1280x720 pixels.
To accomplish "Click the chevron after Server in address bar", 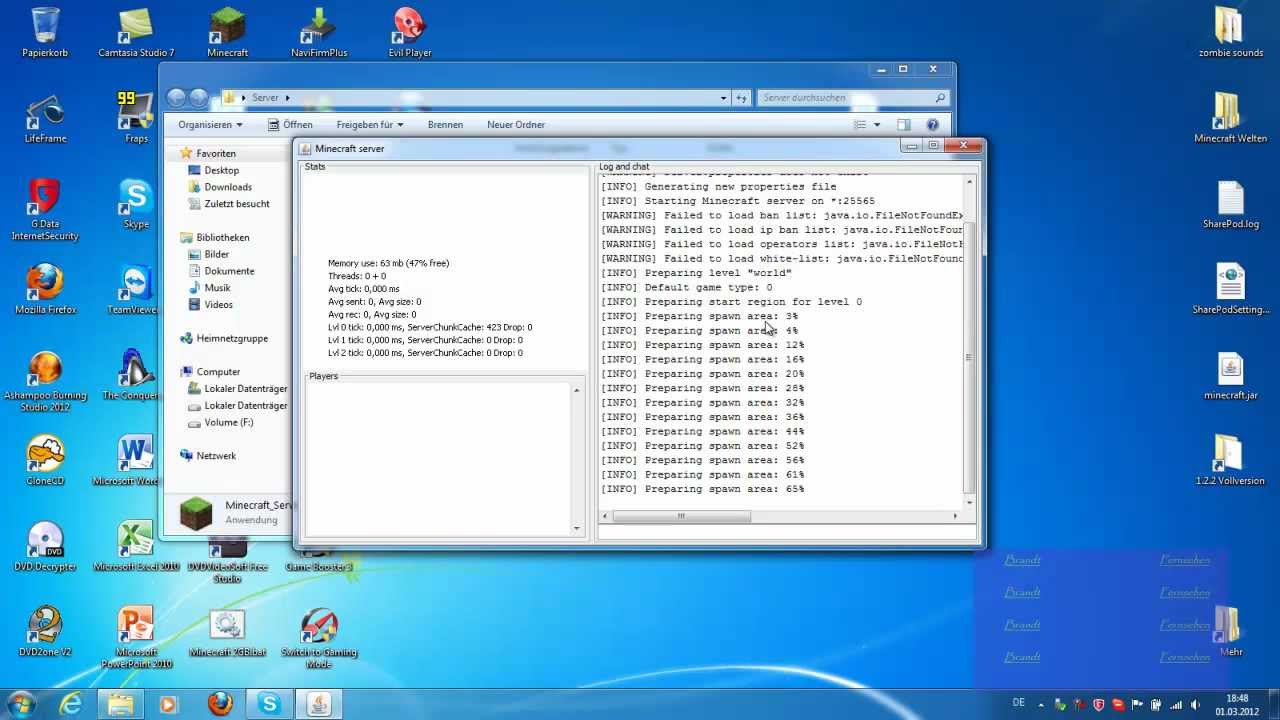I will (287, 98).
